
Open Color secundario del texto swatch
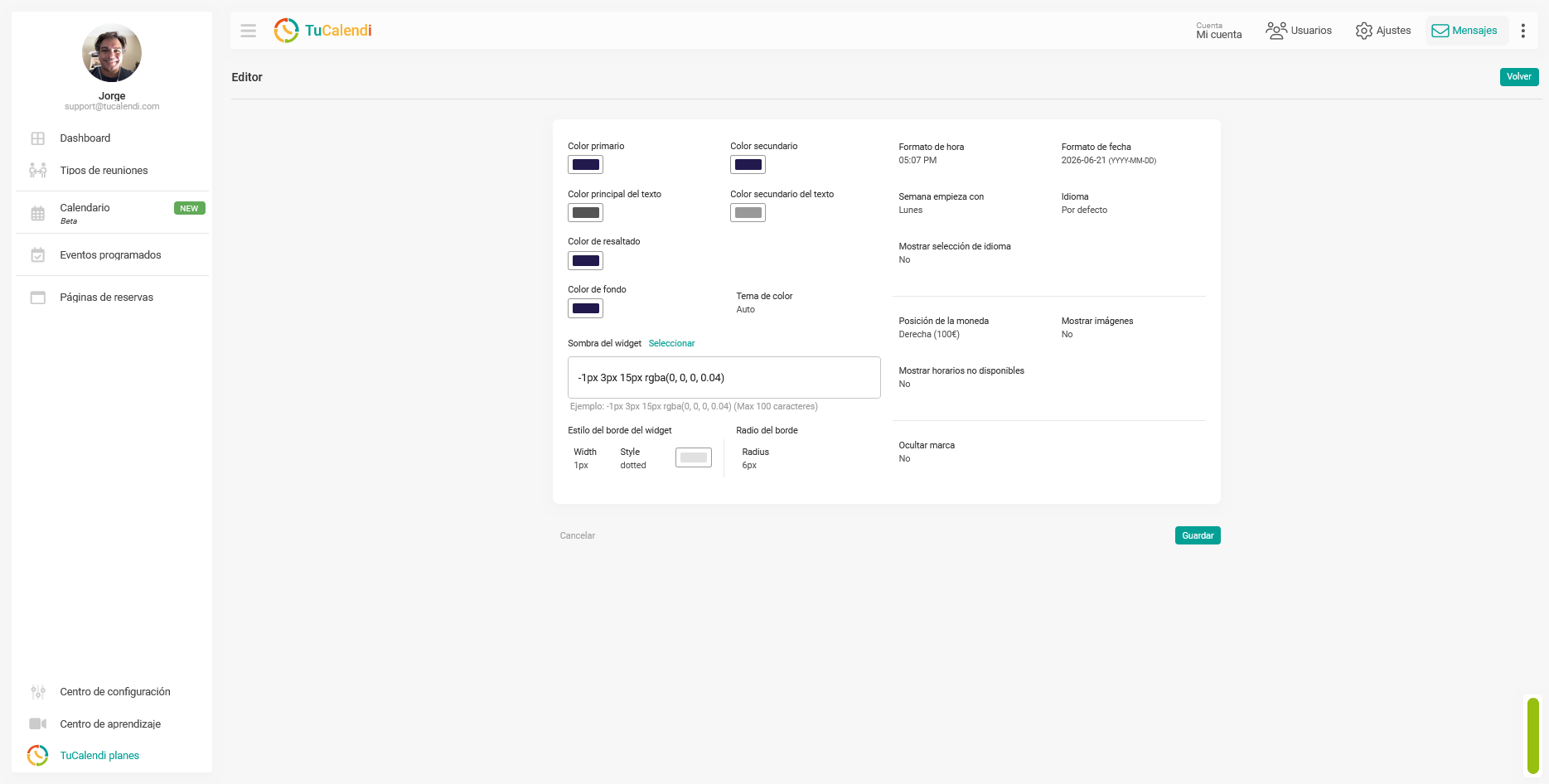pyautogui.click(x=748, y=213)
